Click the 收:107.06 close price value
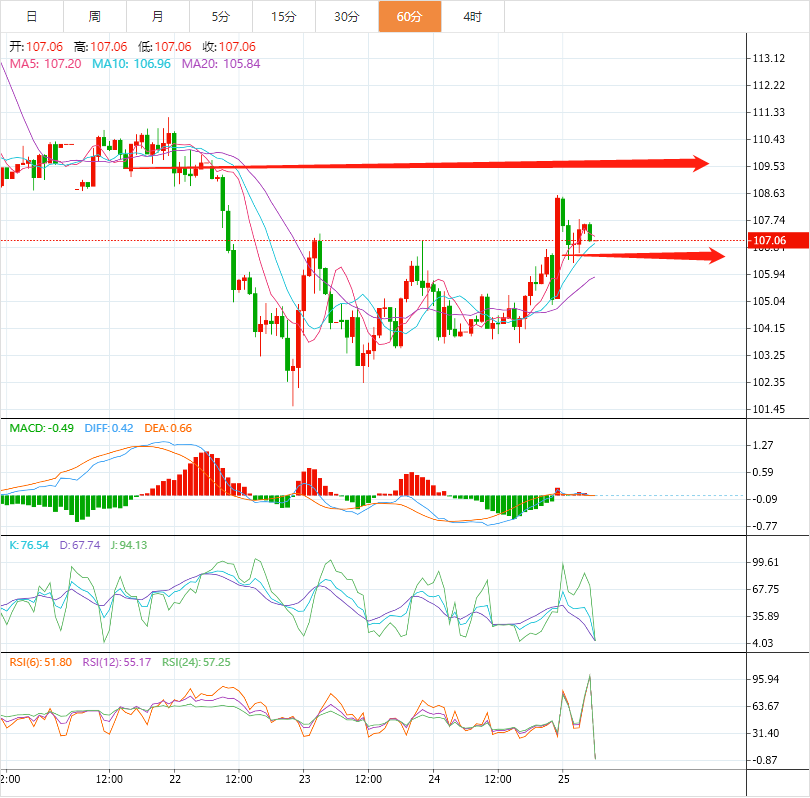This screenshot has width=810, height=798. (x=229, y=47)
